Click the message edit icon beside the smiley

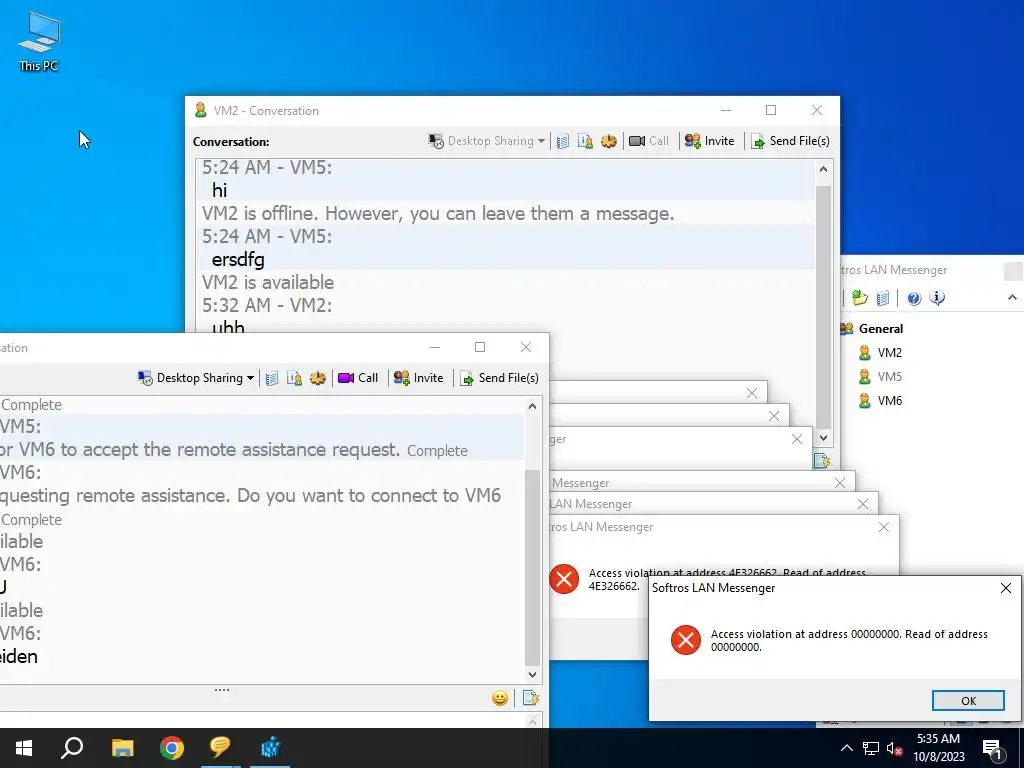[530, 698]
